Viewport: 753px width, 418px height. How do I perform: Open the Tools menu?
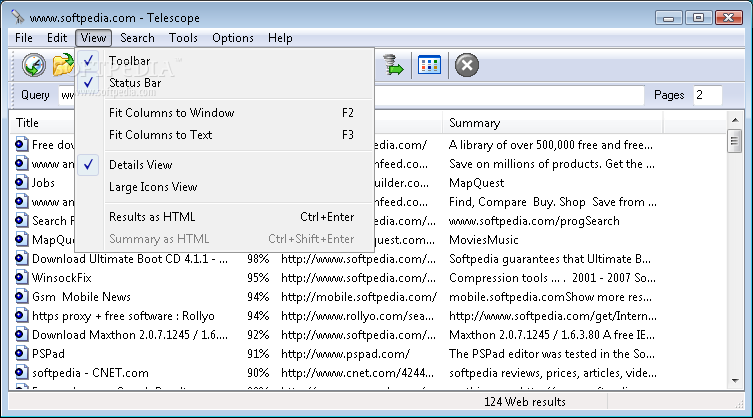pyautogui.click(x=183, y=37)
